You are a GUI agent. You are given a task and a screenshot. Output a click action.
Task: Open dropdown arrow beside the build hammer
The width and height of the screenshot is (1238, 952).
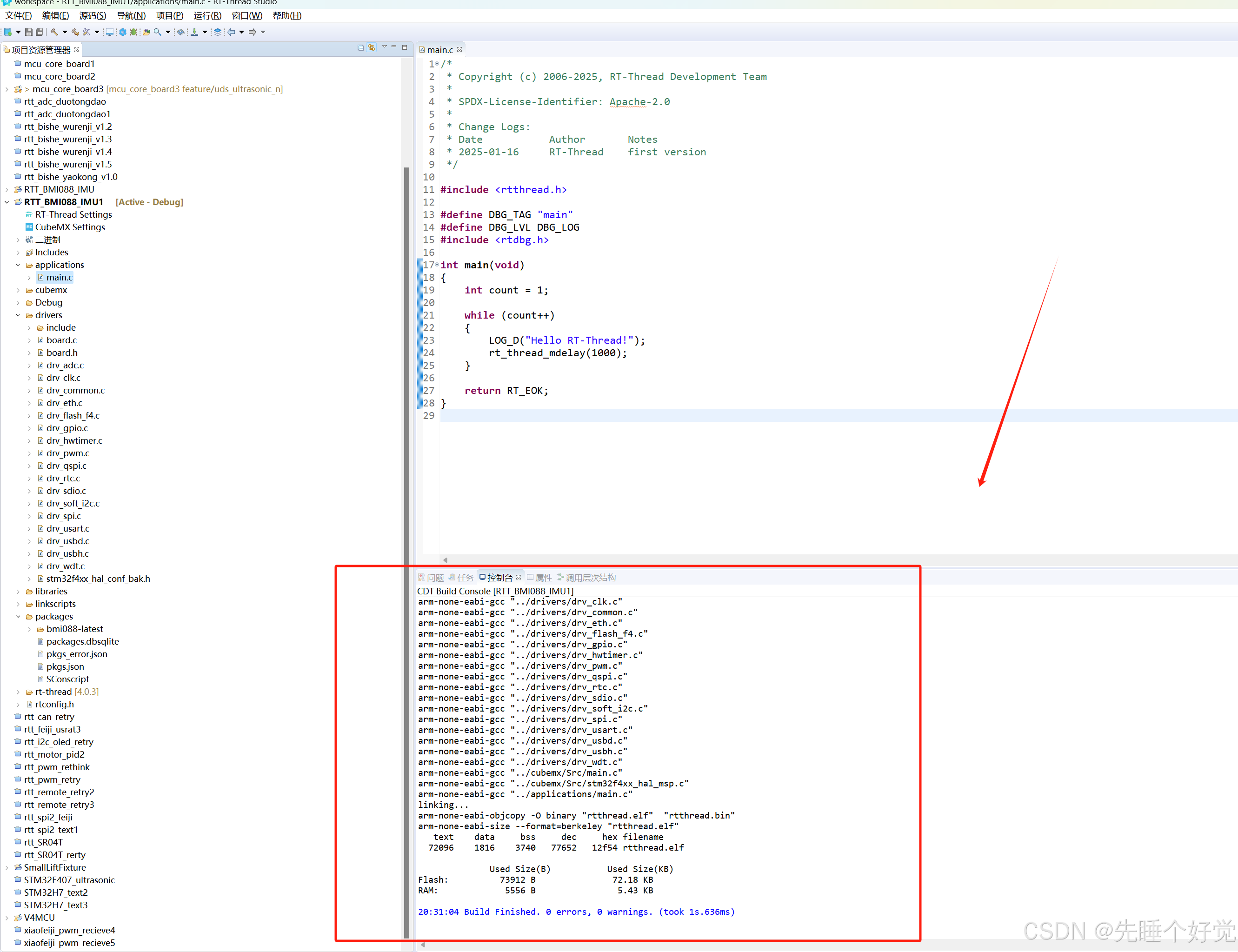(64, 32)
